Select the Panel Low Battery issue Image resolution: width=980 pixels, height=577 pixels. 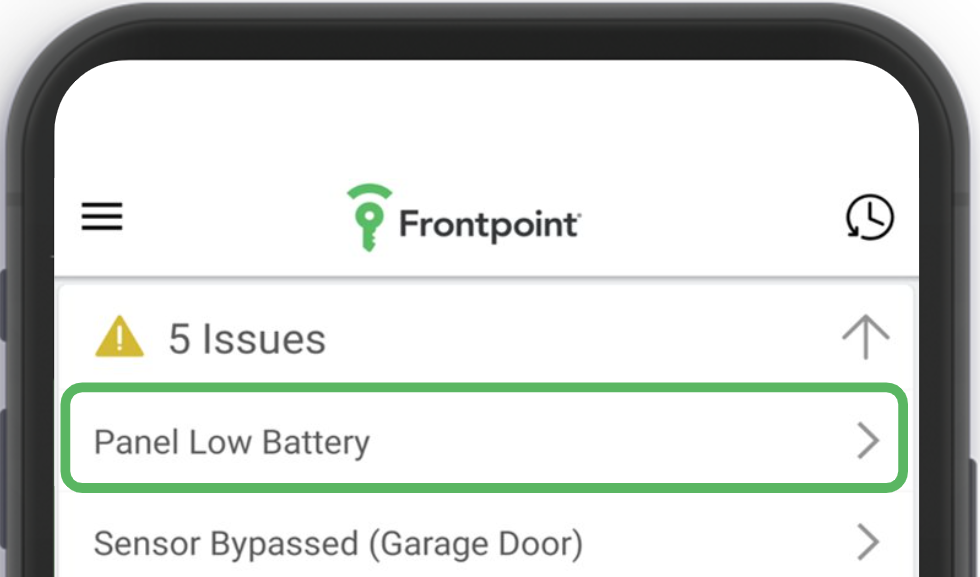tap(232, 442)
